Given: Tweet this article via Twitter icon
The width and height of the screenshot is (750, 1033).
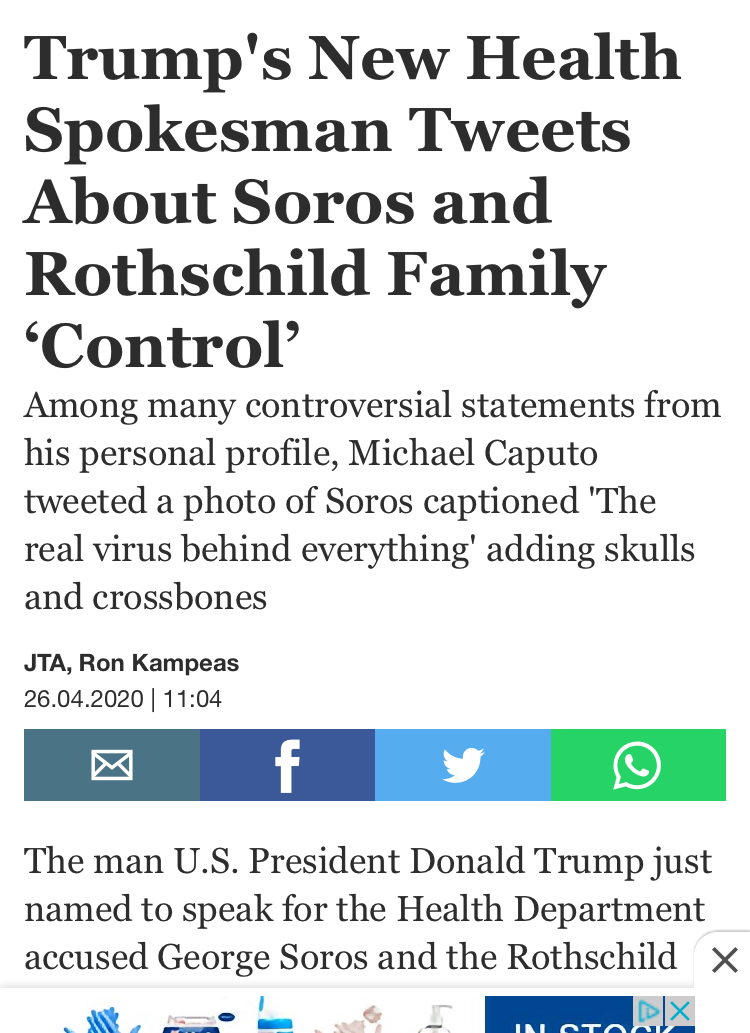Looking at the screenshot, I should point(463,765).
